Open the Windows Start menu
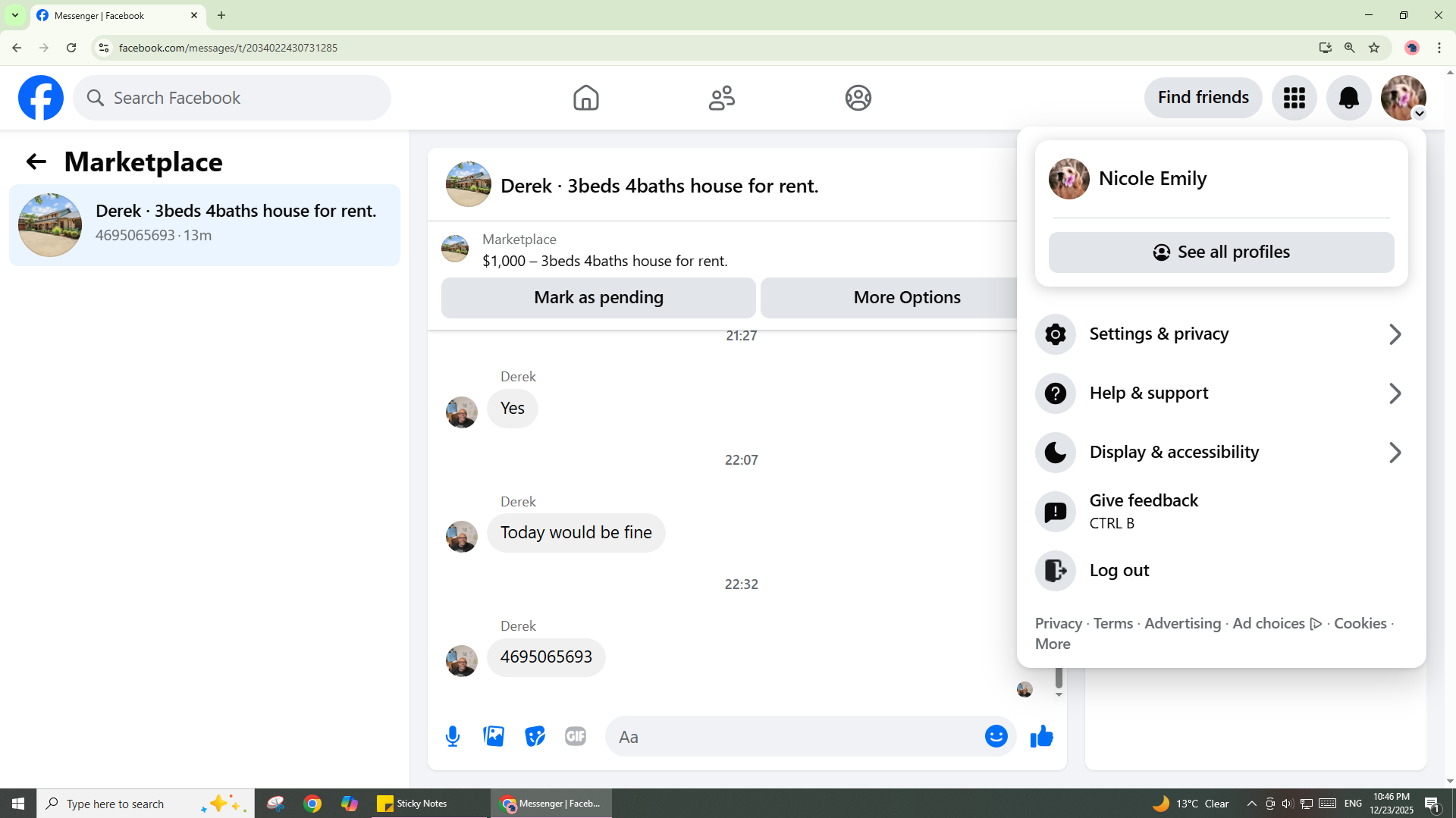 coord(18,804)
